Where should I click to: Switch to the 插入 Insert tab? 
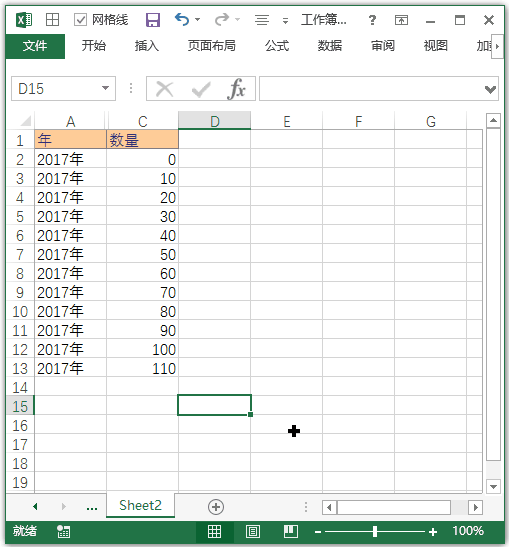coord(147,46)
